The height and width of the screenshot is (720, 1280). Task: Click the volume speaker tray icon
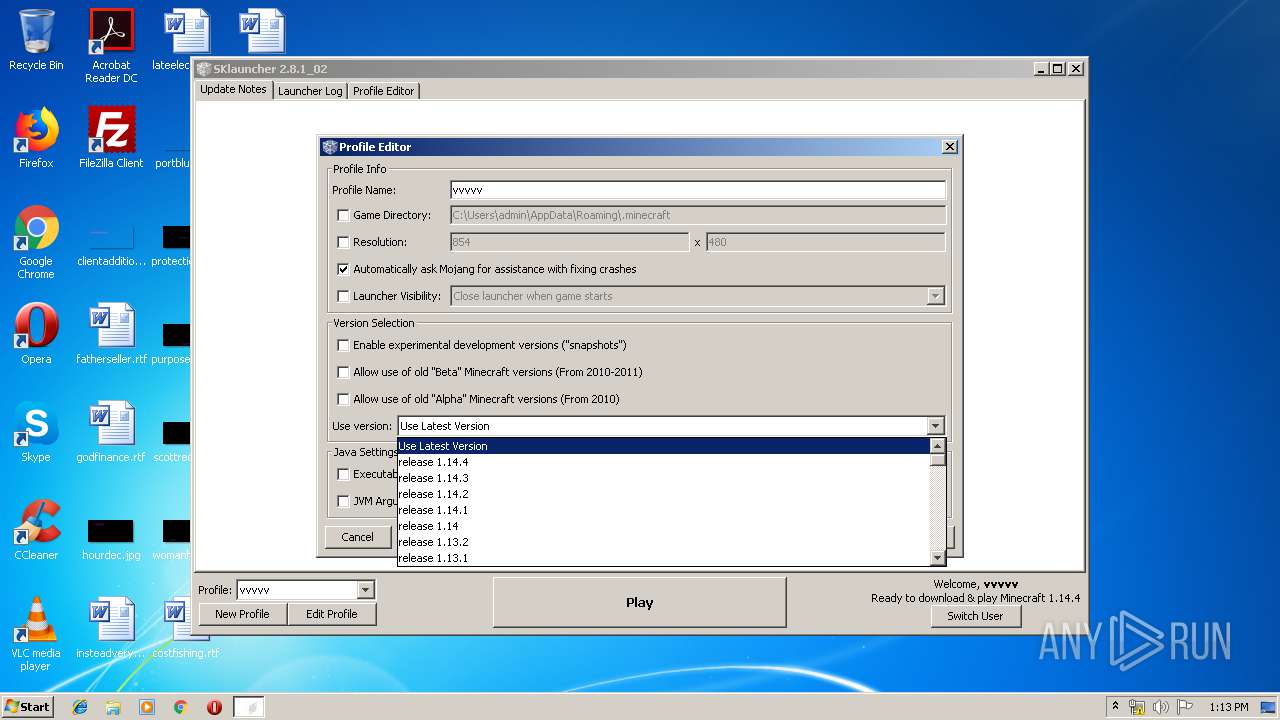(x=1161, y=707)
